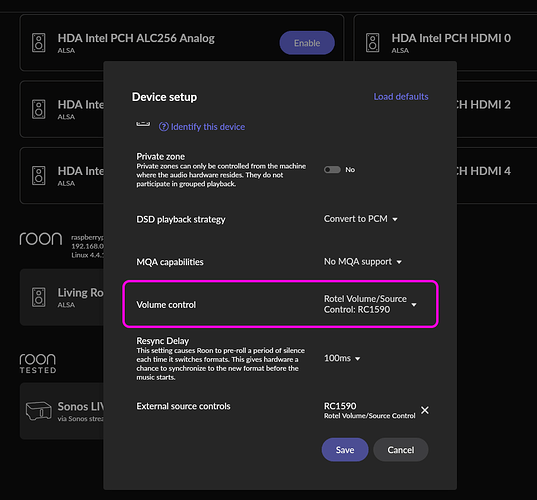Remove the RC1590 external source control
This screenshot has width=537, height=500.
click(425, 410)
